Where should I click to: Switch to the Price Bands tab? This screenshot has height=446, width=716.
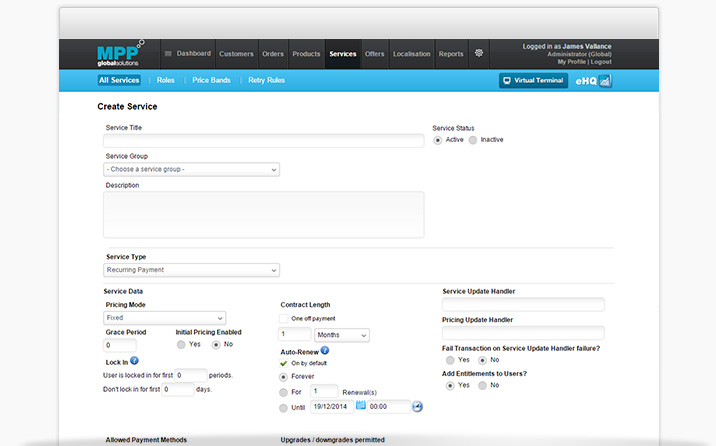tap(211, 80)
